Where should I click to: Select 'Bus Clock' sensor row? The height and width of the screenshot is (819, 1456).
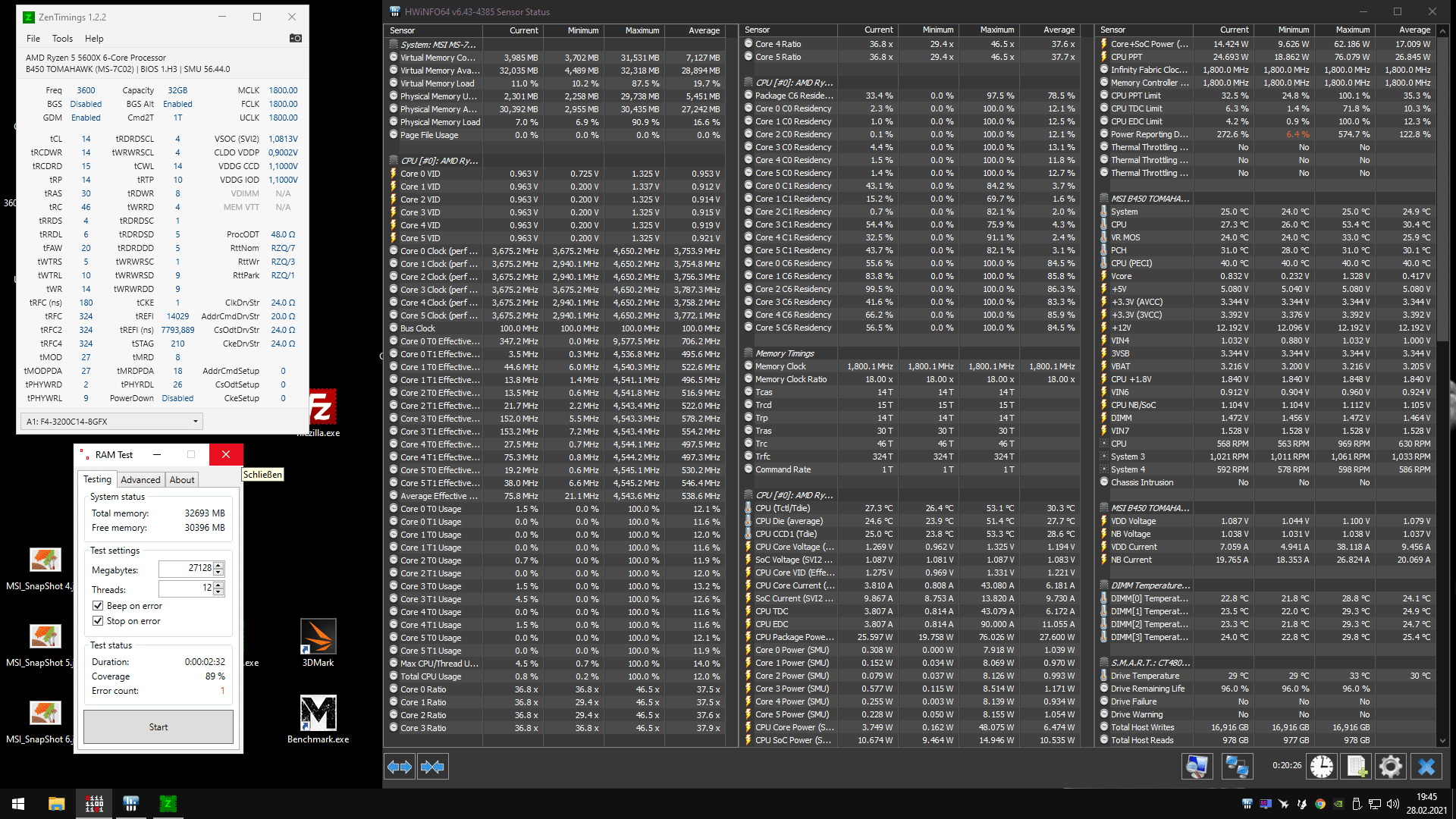pyautogui.click(x=556, y=328)
